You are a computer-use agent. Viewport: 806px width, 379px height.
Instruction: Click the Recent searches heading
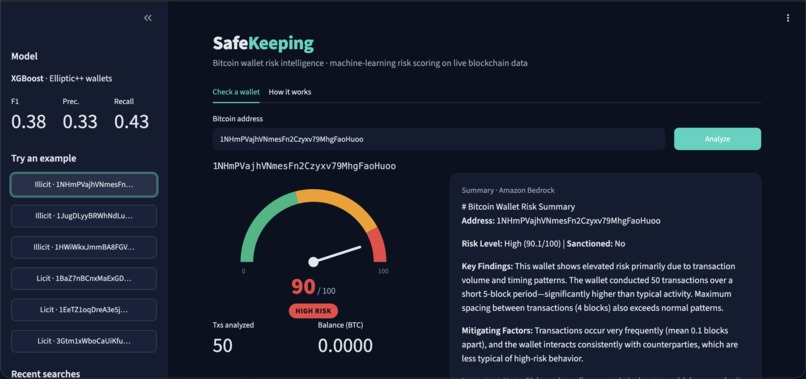46,374
